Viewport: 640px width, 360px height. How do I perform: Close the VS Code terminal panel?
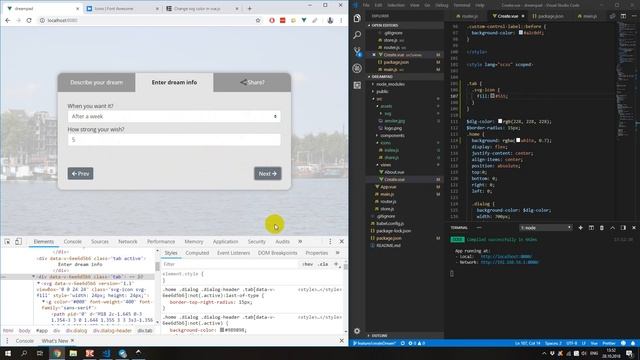coord(633,228)
